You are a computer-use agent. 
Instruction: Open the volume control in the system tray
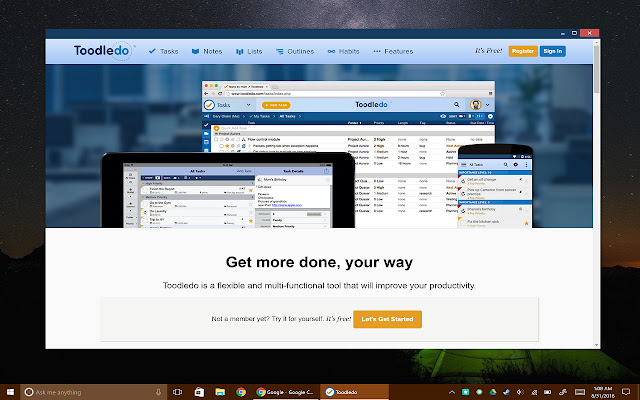(x=520, y=392)
